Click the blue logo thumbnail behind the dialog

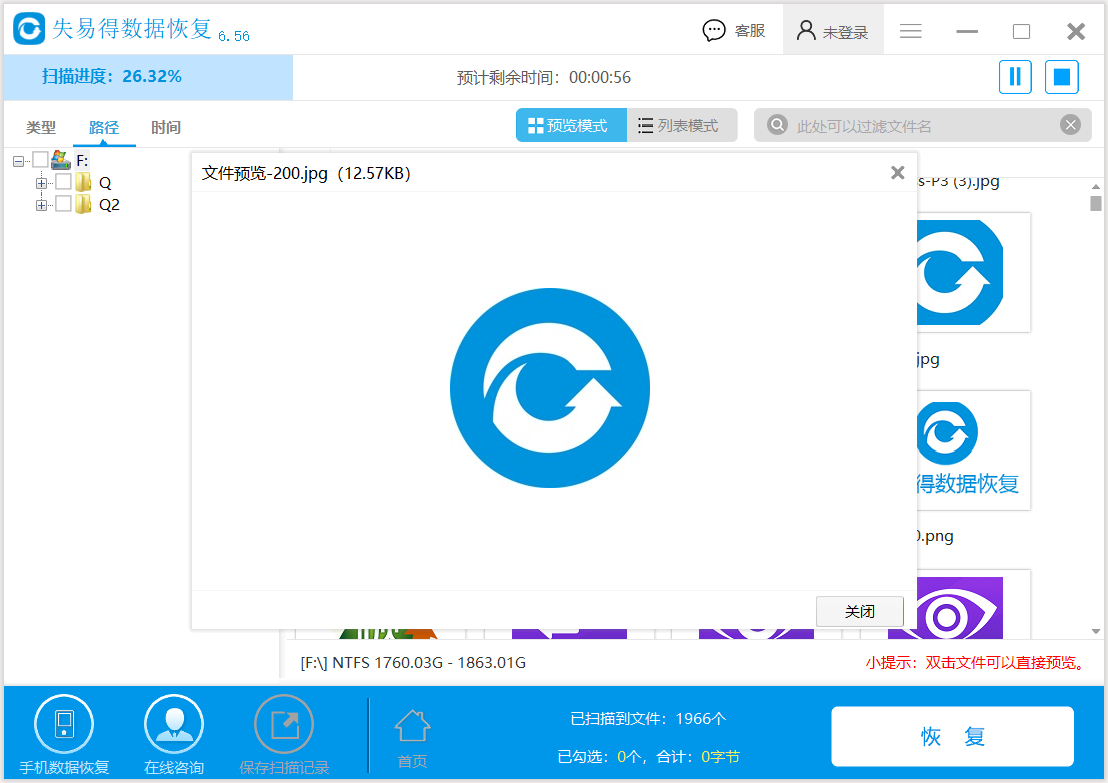coord(973,272)
